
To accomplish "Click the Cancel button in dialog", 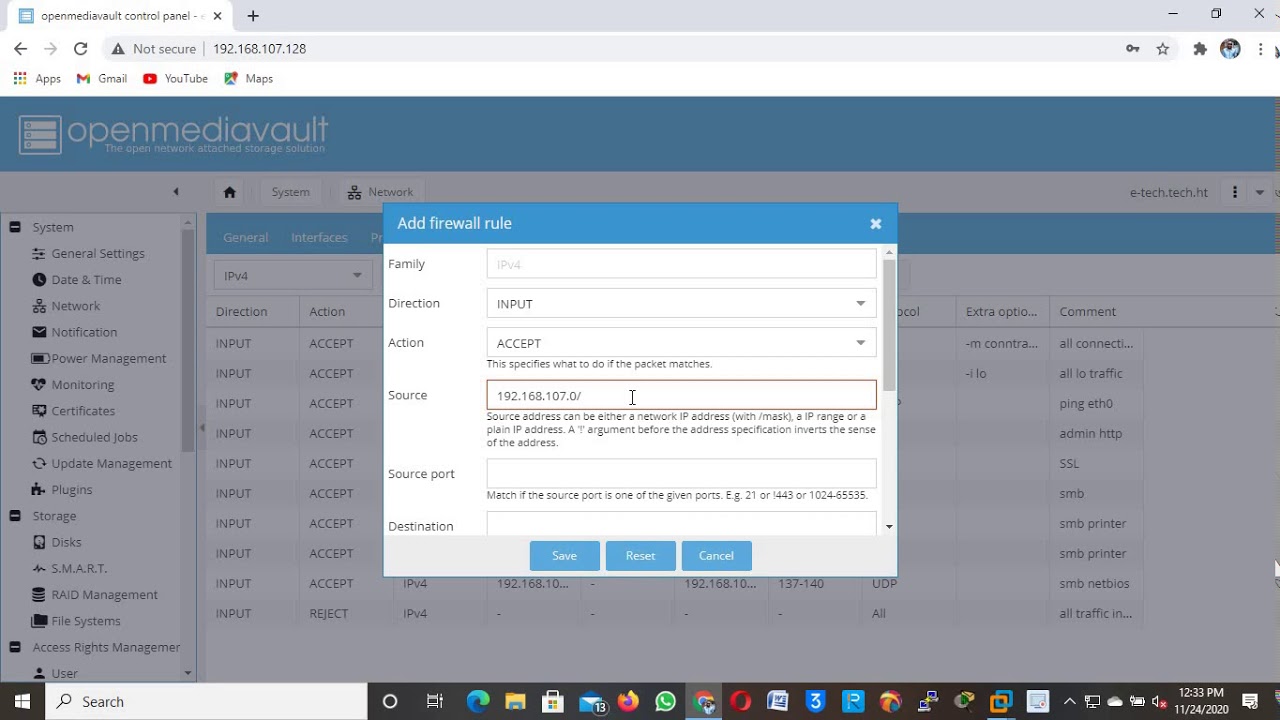I will [x=716, y=556].
